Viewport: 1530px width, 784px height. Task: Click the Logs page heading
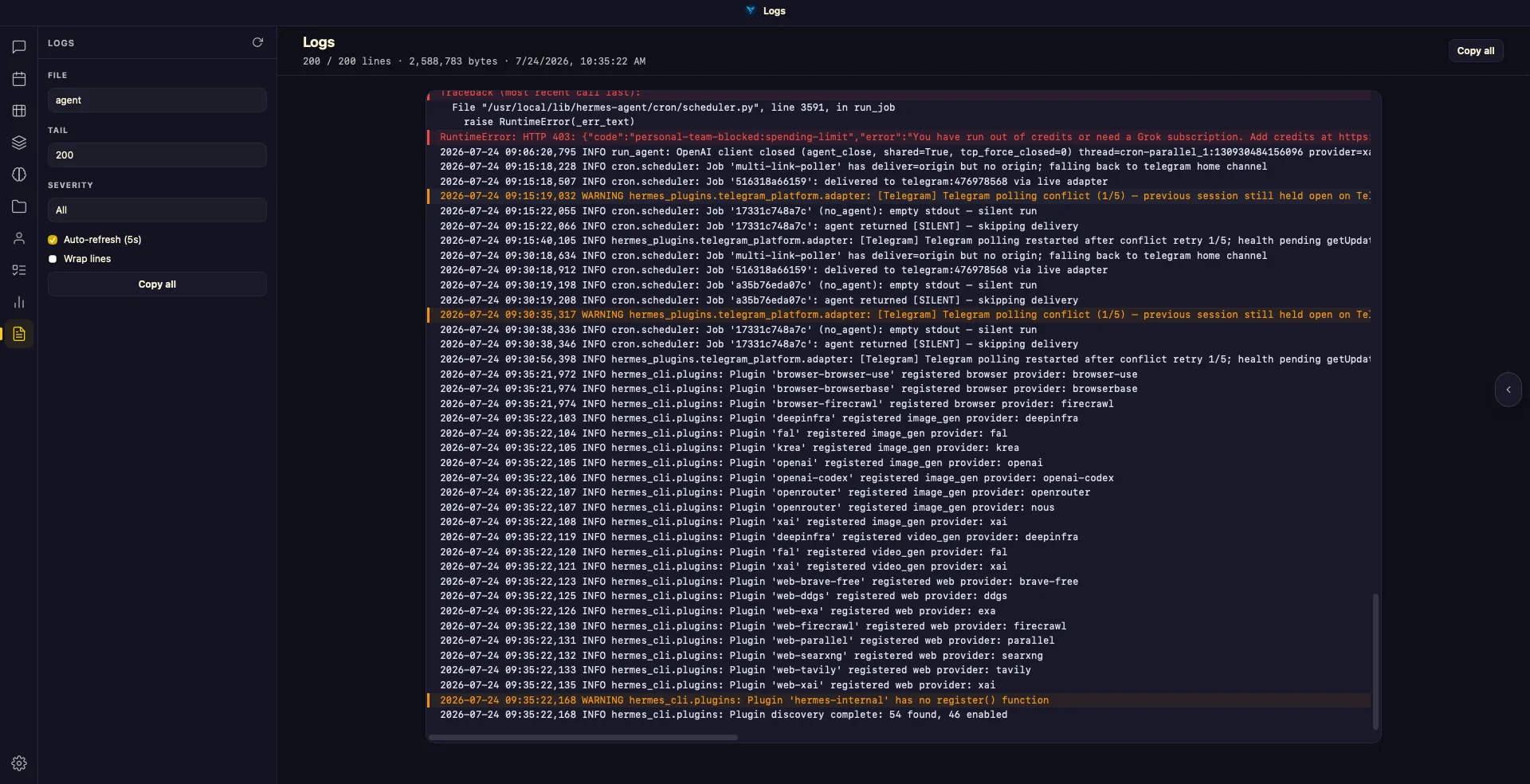(319, 42)
